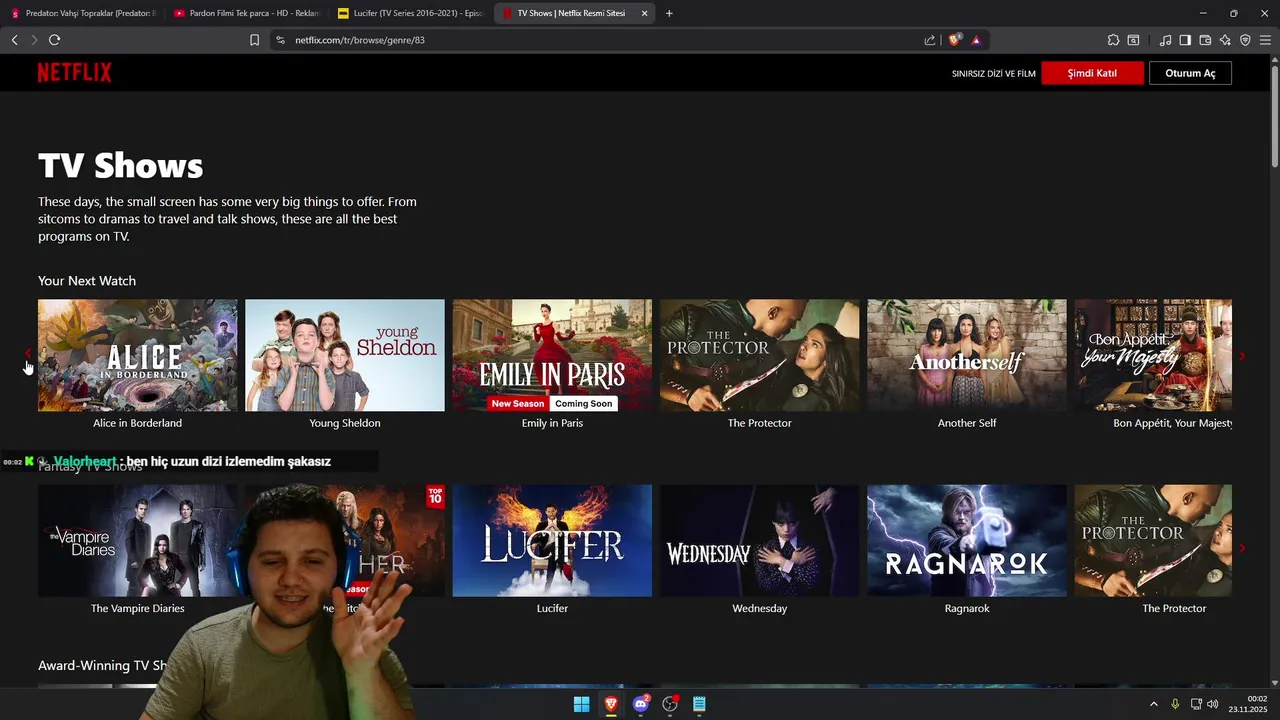Slide Your Next Watch row left
The image size is (1280, 720).
[x=27, y=354]
